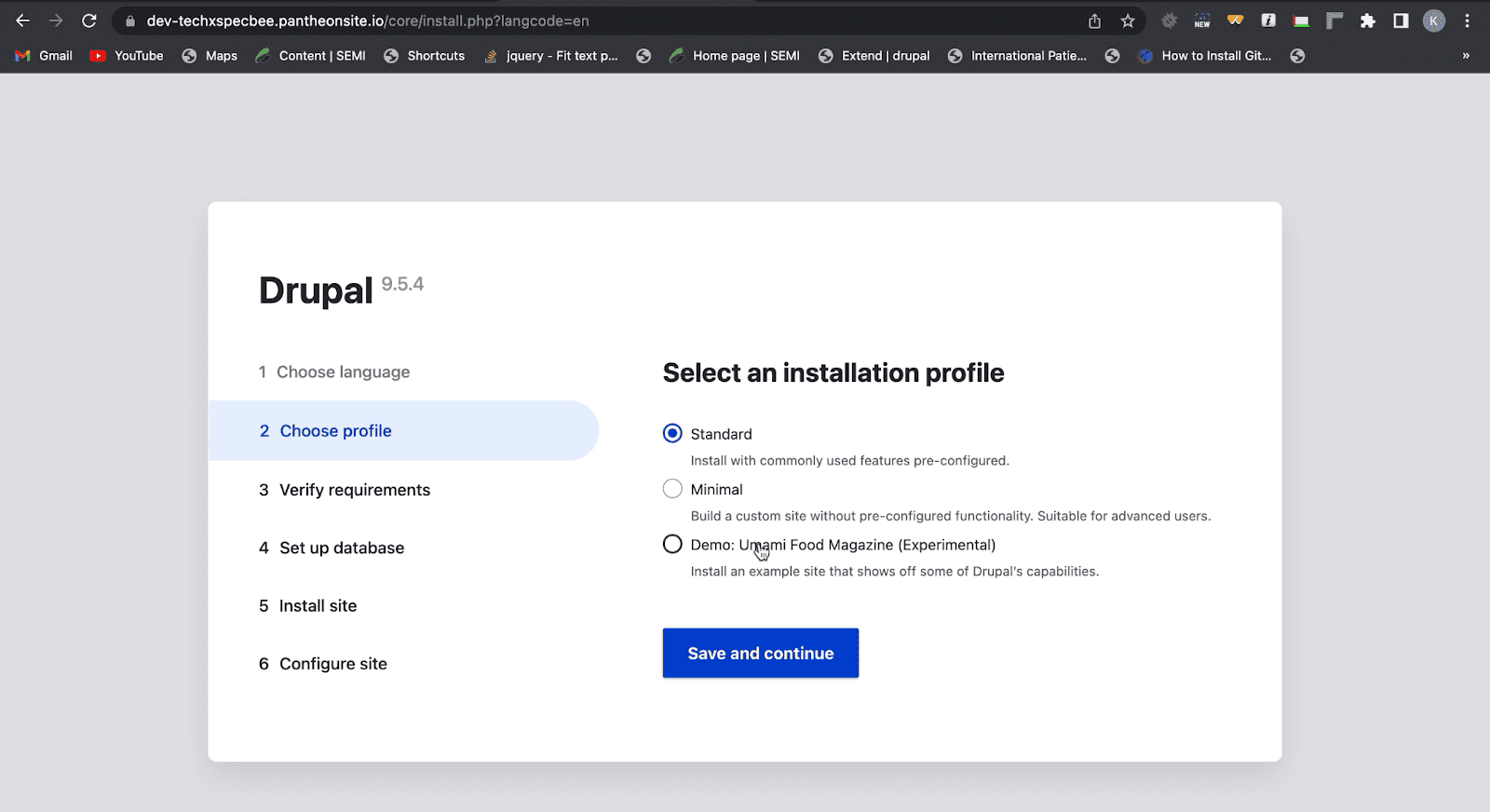Screen dimensions: 1490x812
Task: Click the lock icon in the address bar
Action: pos(130,20)
